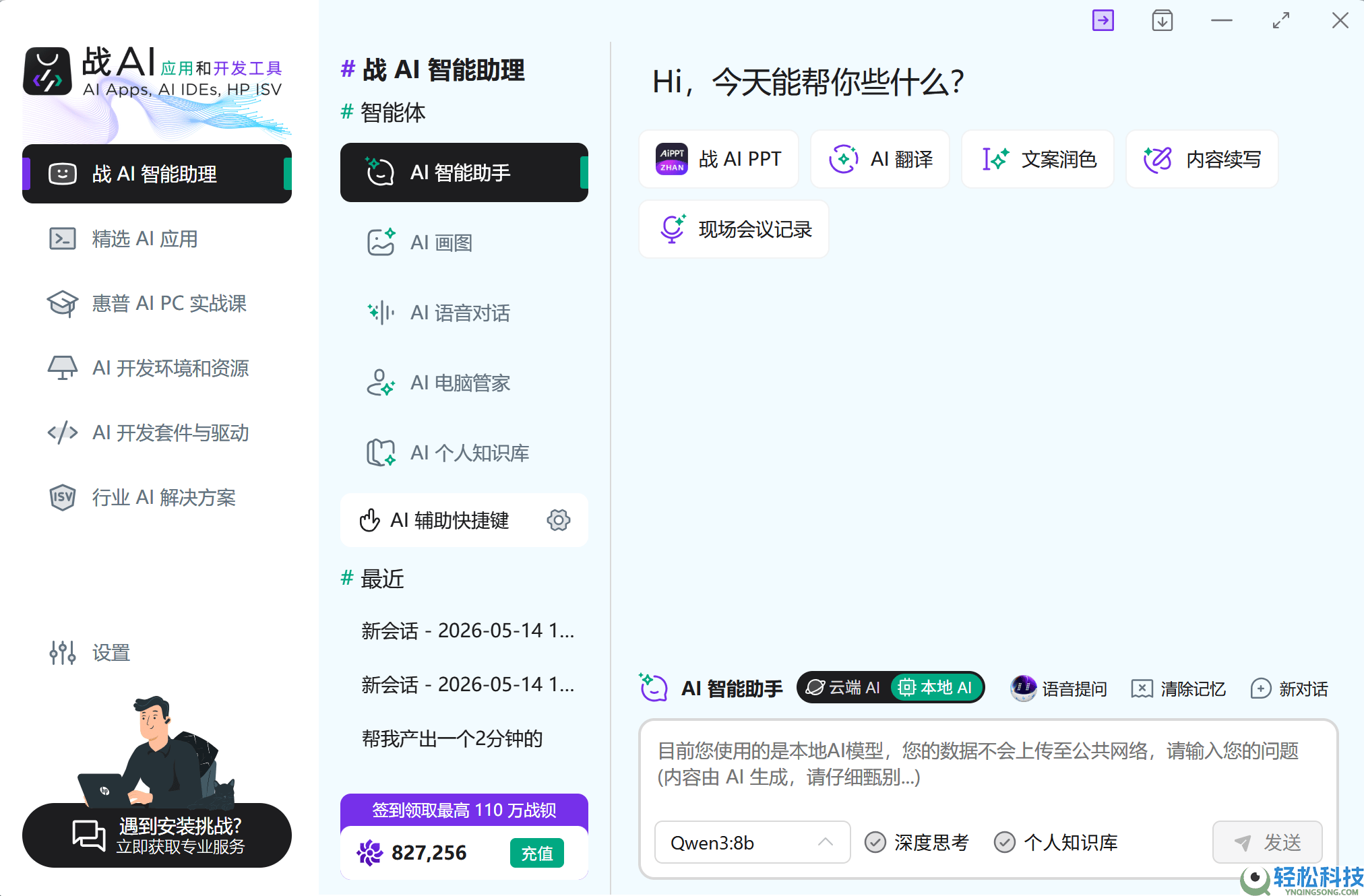Open 战 AI 智能助理 in the left sidebar
The image size is (1364, 896).
[x=157, y=174]
